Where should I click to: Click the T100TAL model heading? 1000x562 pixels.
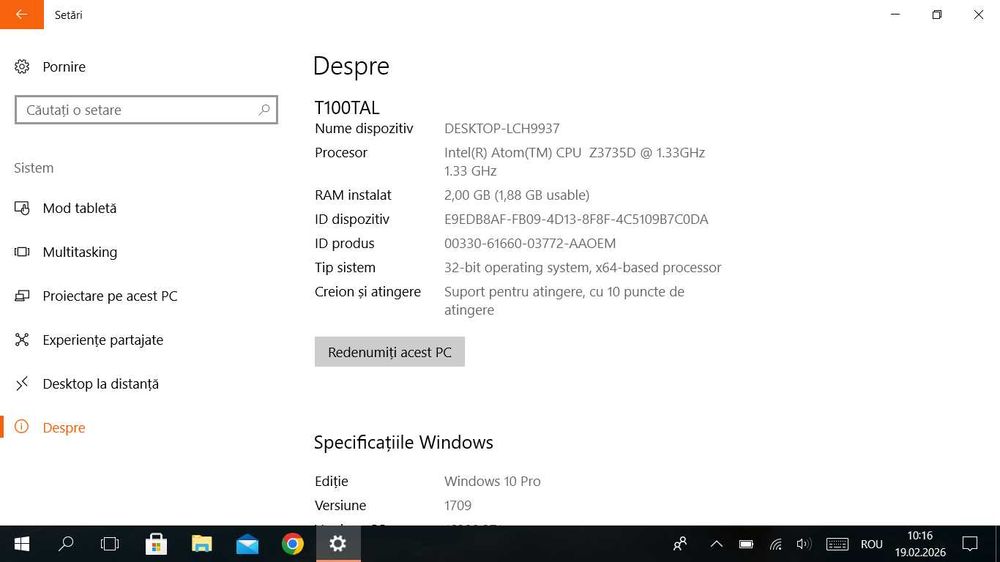pos(347,107)
